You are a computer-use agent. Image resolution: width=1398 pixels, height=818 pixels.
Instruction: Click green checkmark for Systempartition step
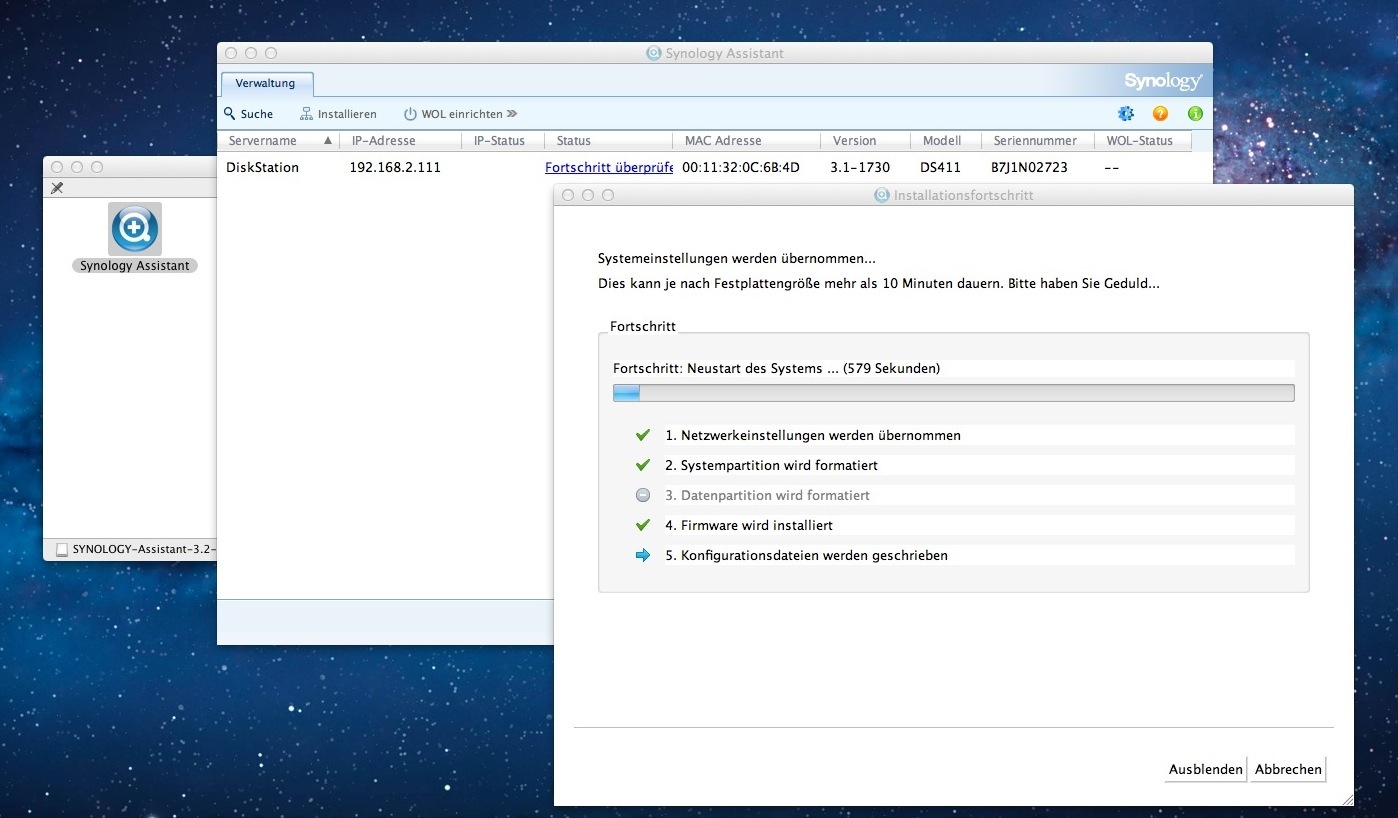tap(643, 465)
